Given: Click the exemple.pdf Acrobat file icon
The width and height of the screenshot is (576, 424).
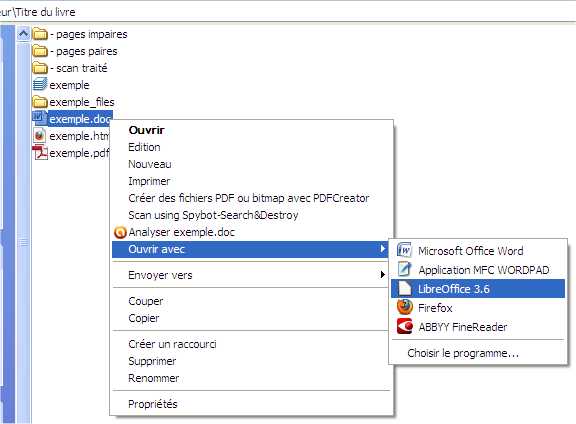Looking at the screenshot, I should point(40,152).
